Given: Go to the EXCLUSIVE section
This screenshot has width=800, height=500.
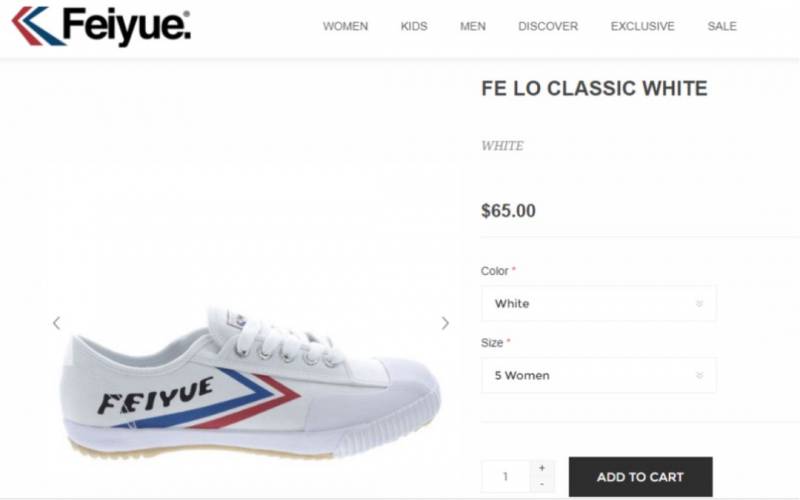Looking at the screenshot, I should tap(643, 26).
